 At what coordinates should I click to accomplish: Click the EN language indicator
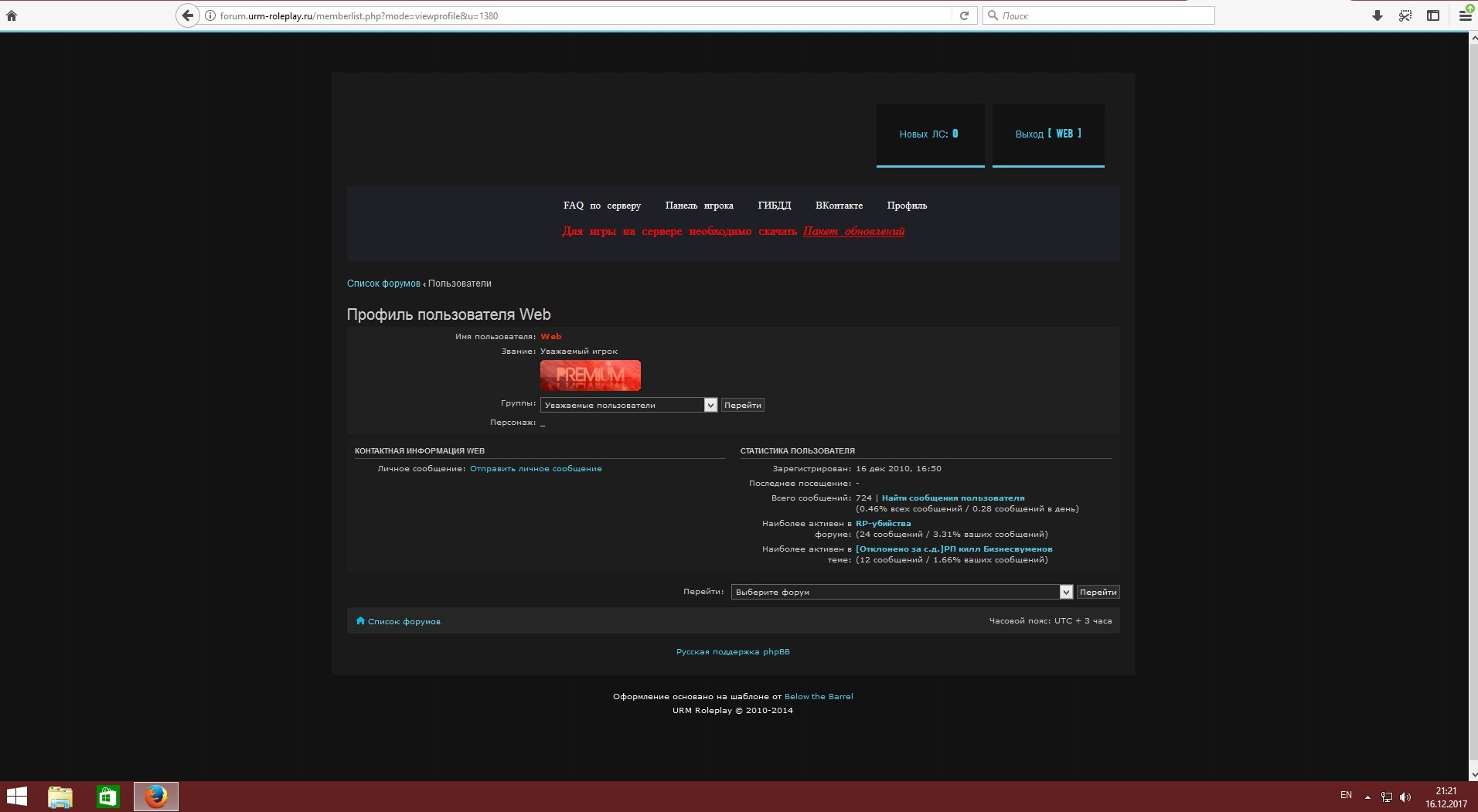click(x=1346, y=795)
